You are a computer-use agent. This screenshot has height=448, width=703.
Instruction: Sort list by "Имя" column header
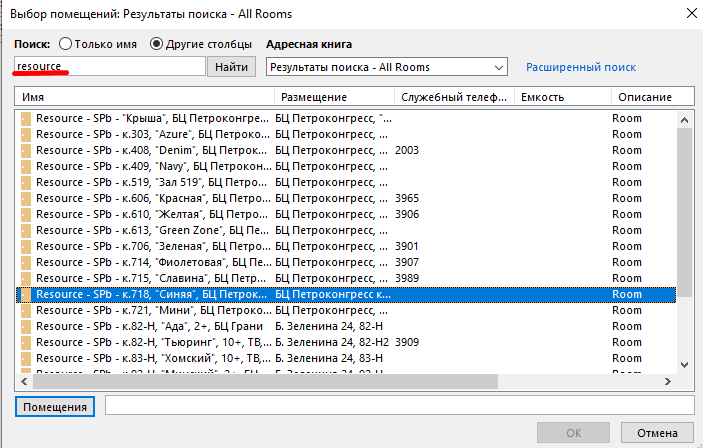[x=145, y=97]
